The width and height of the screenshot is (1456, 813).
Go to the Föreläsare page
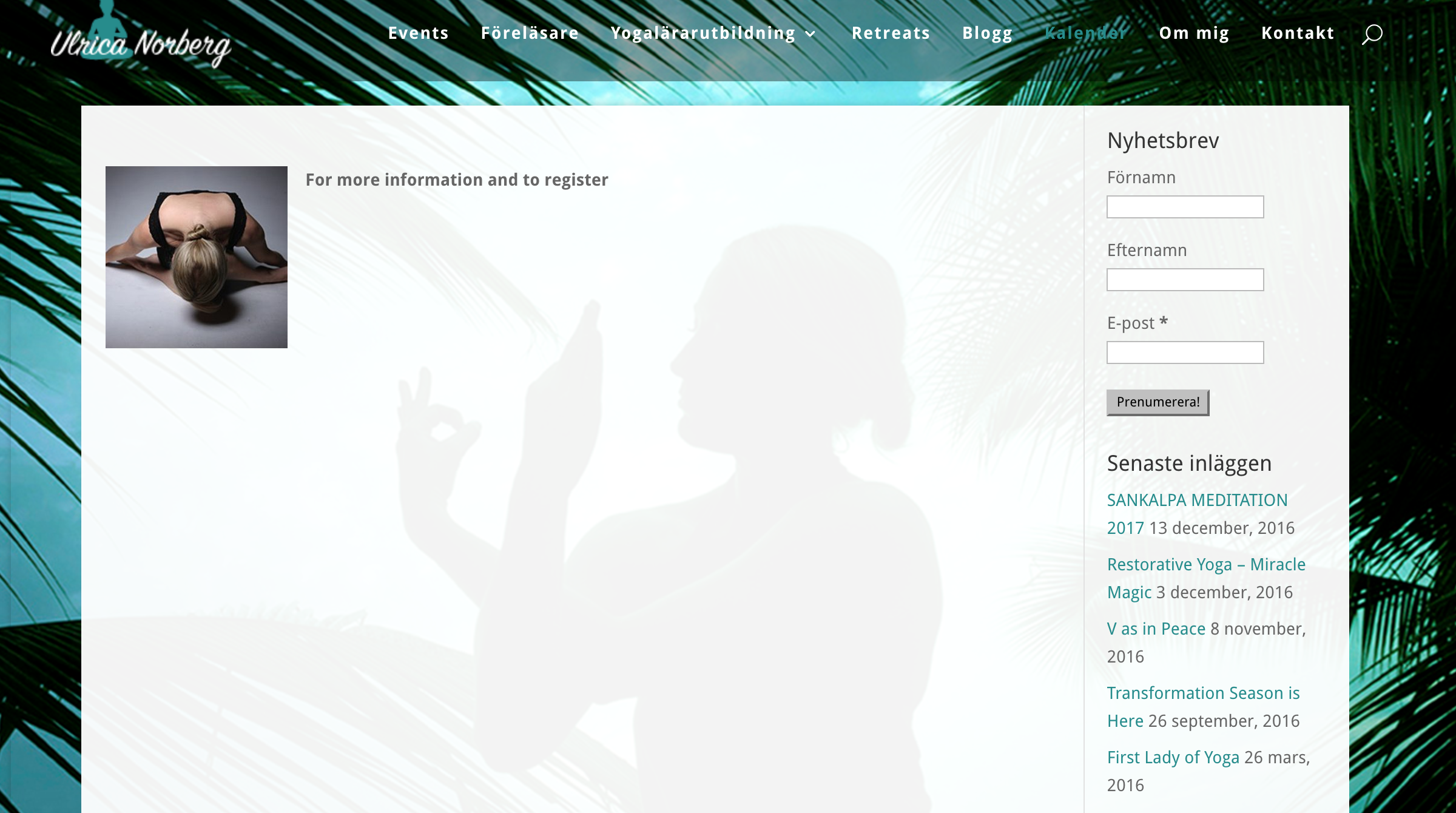tap(530, 33)
